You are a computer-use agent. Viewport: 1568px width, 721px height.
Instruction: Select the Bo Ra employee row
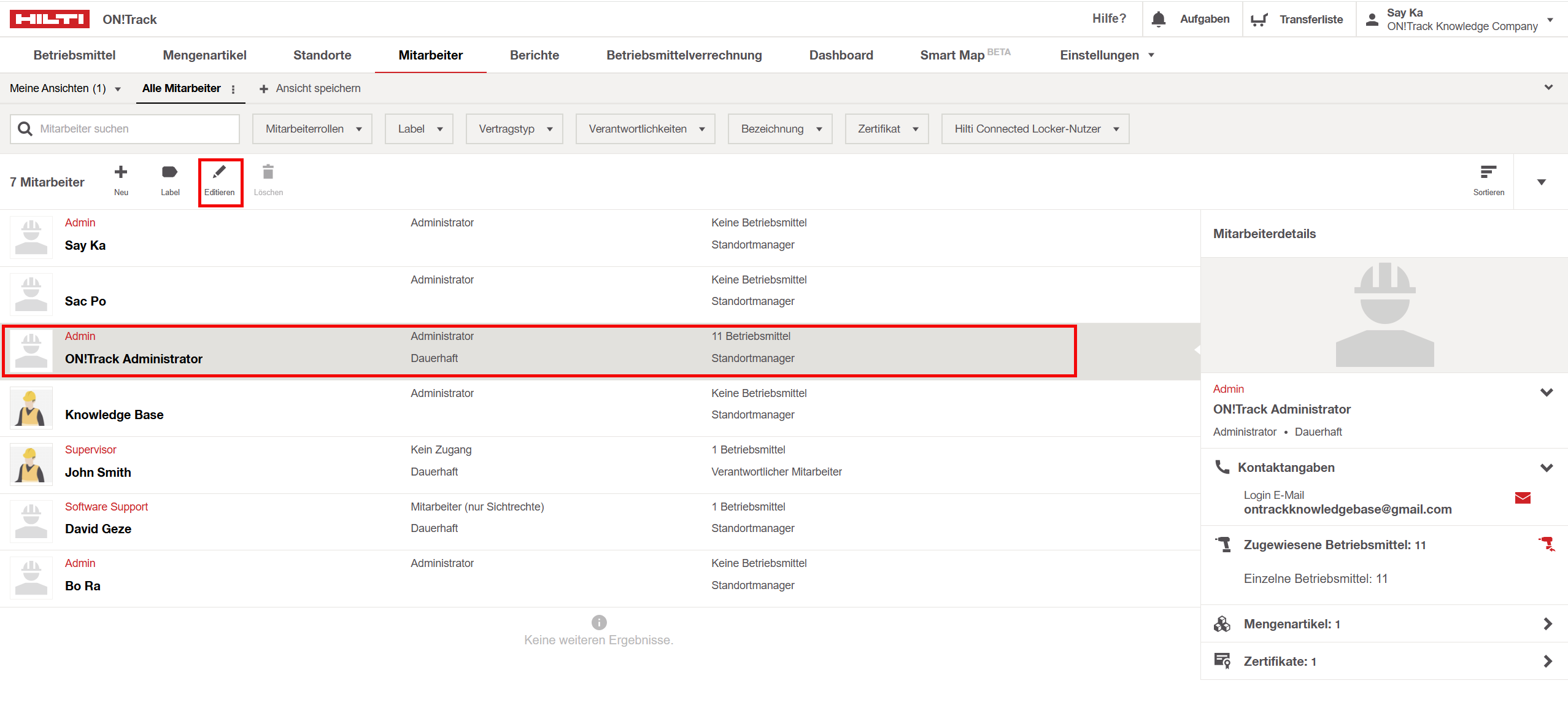pyautogui.click(x=600, y=579)
